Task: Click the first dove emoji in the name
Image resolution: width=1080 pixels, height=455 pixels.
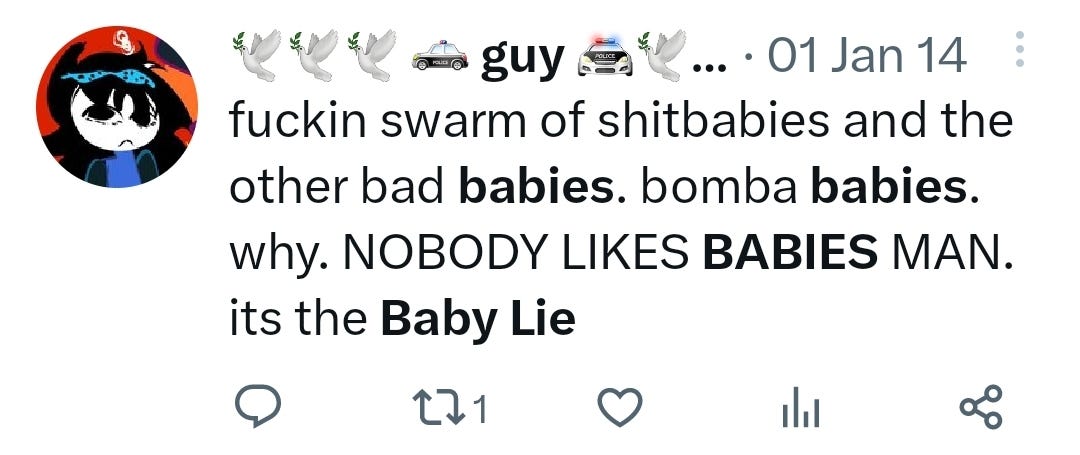Action: tap(258, 54)
